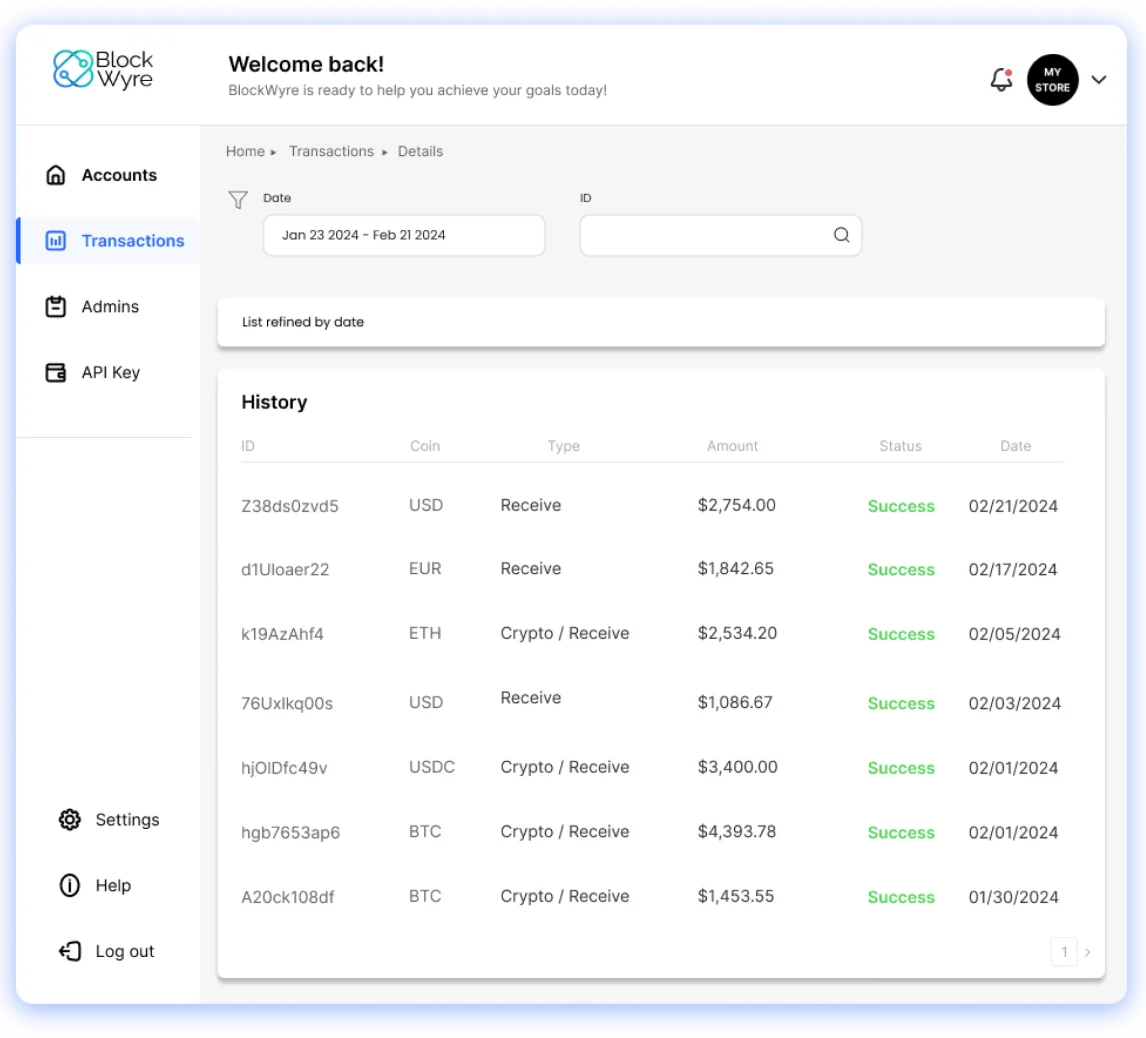Screen dimensions: 1146x1038
Task: Open transaction 76UxIkq00s
Action: [286, 703]
